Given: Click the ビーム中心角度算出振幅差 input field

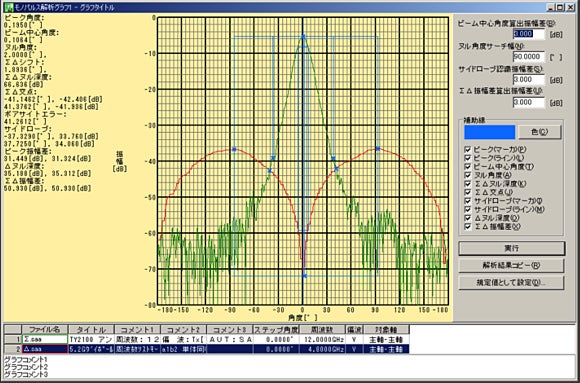Looking at the screenshot, I should click(529, 34).
